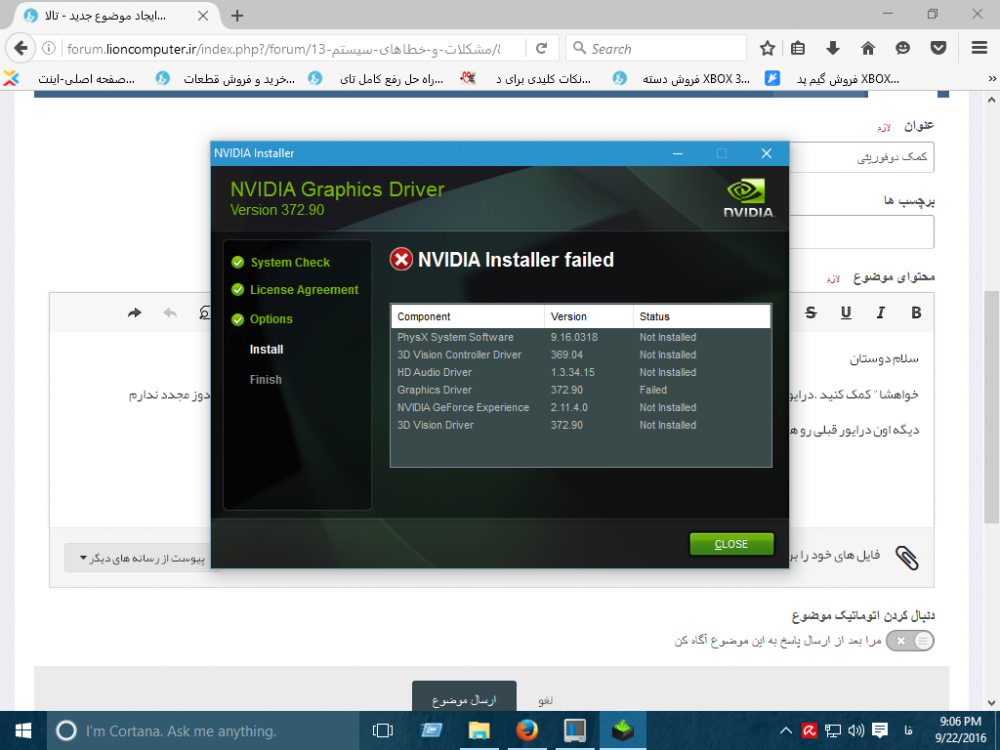This screenshot has height=750, width=1000.
Task: Click CLOSE in the NVIDIA Installer
Action: 731,543
